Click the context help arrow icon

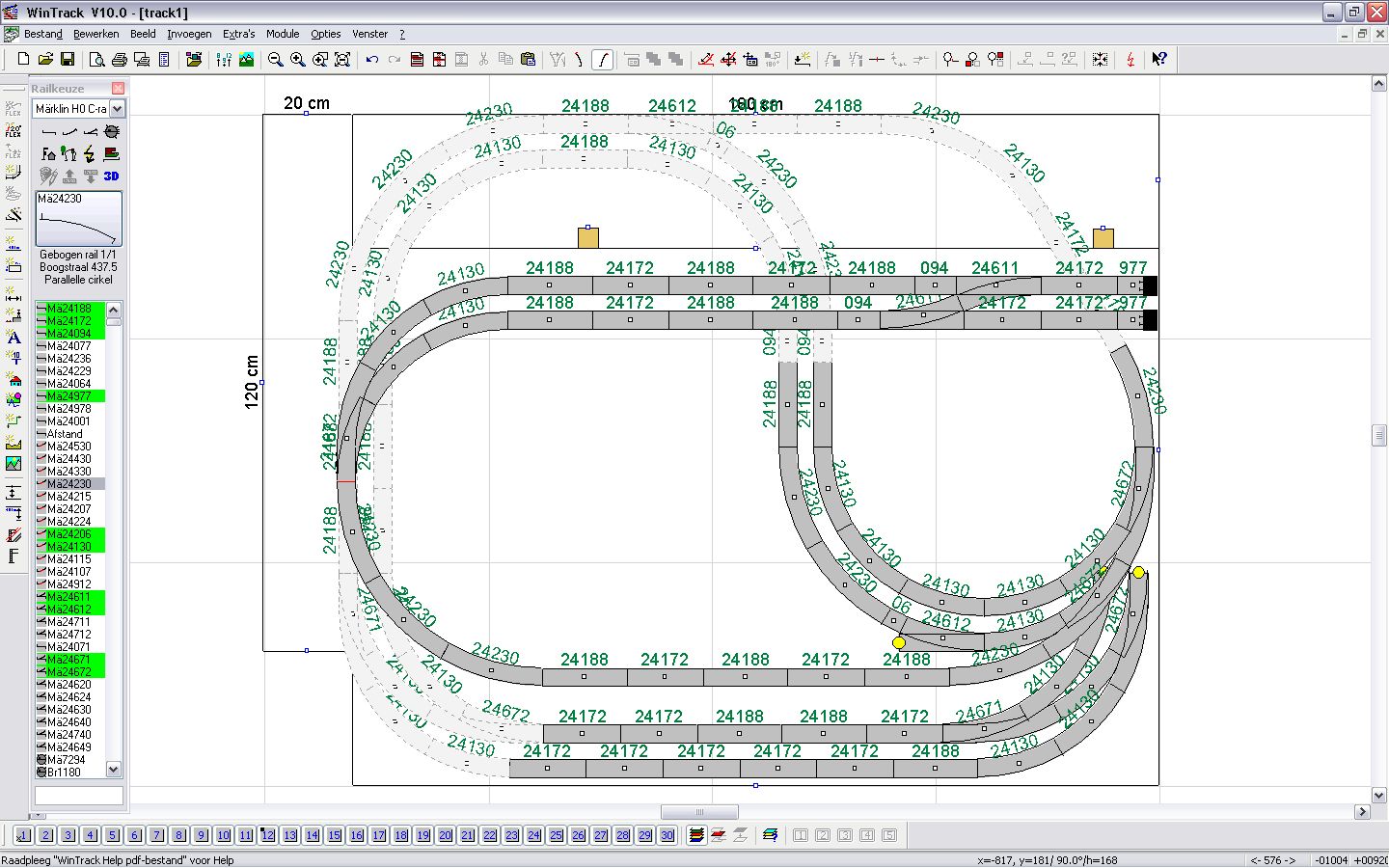[1159, 60]
